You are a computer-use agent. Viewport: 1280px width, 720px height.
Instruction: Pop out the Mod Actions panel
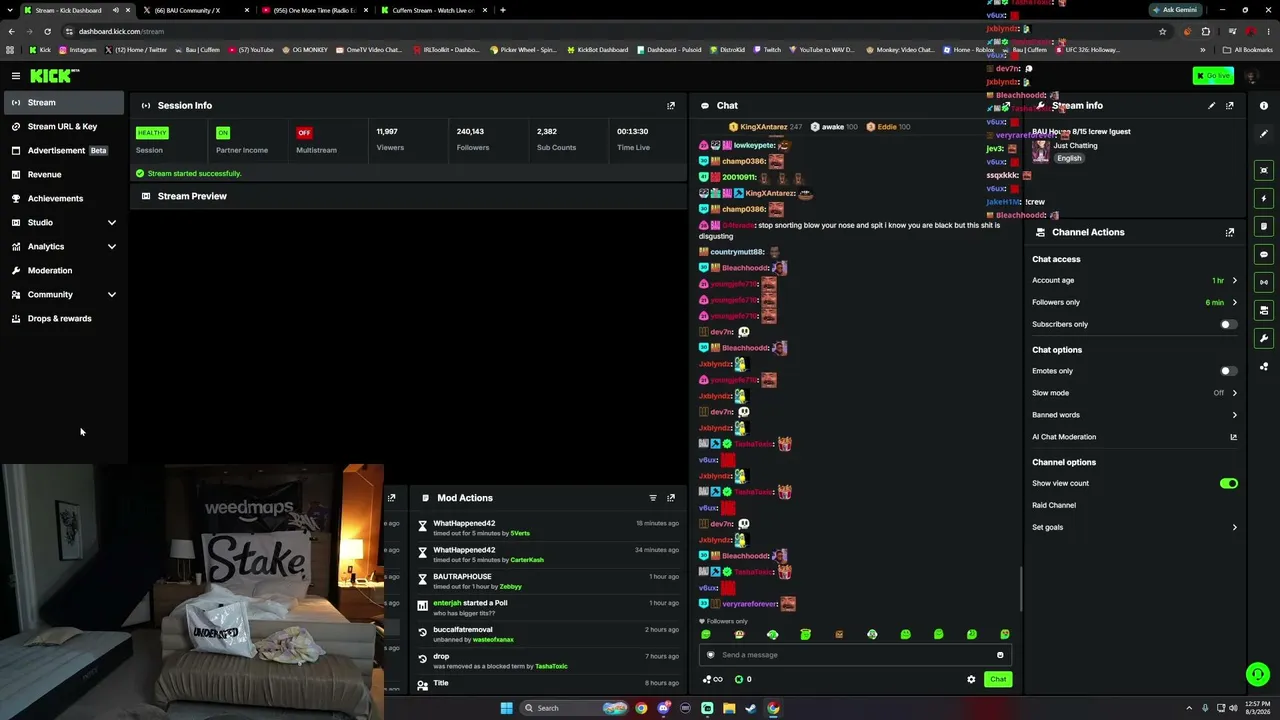point(671,498)
